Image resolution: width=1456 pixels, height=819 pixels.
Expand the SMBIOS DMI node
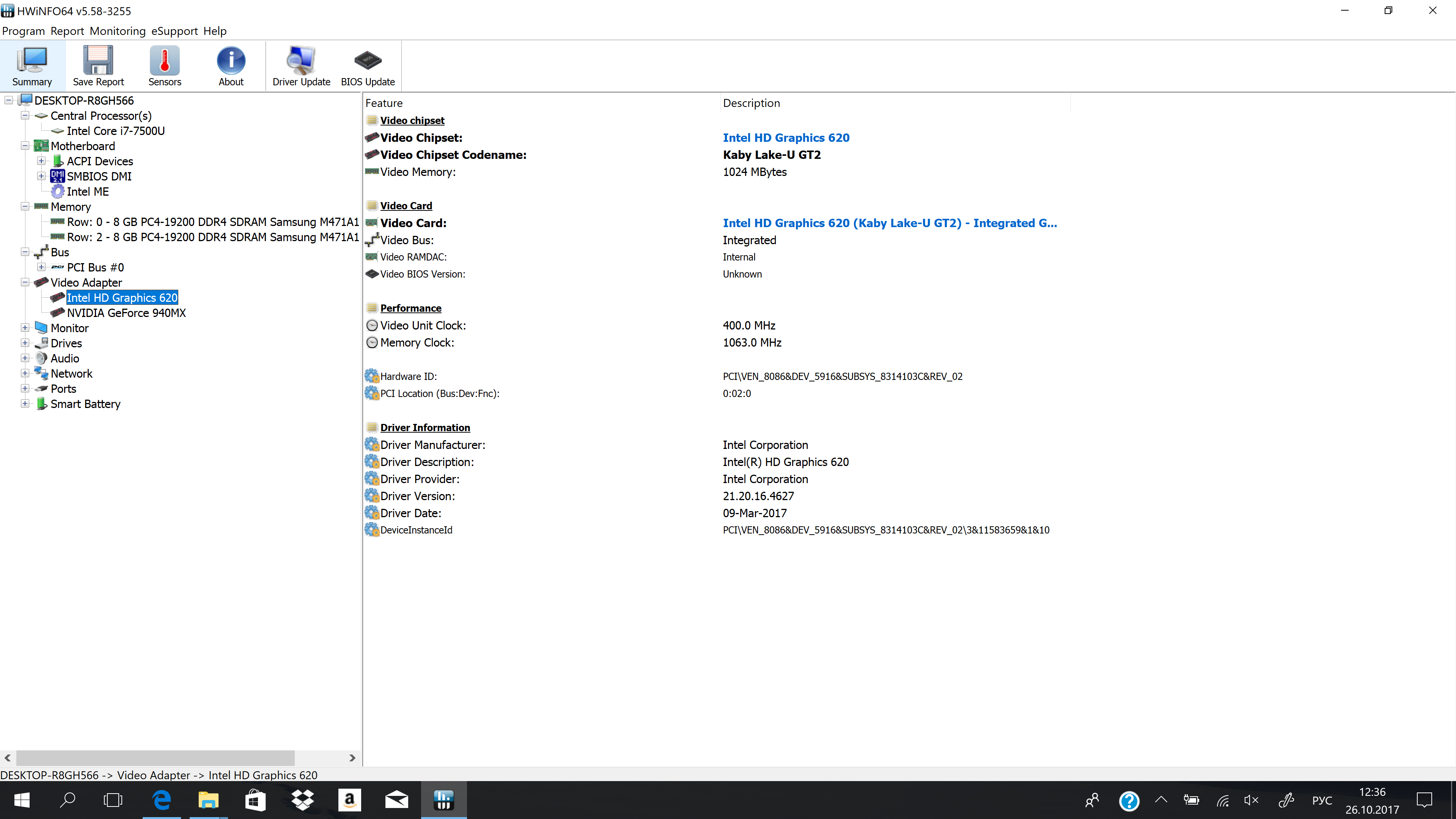(41, 176)
